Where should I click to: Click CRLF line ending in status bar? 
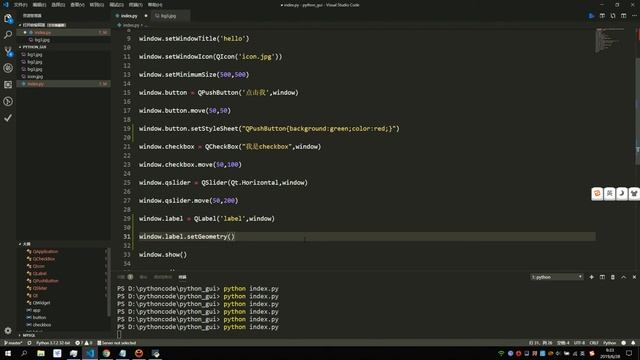pos(594,343)
